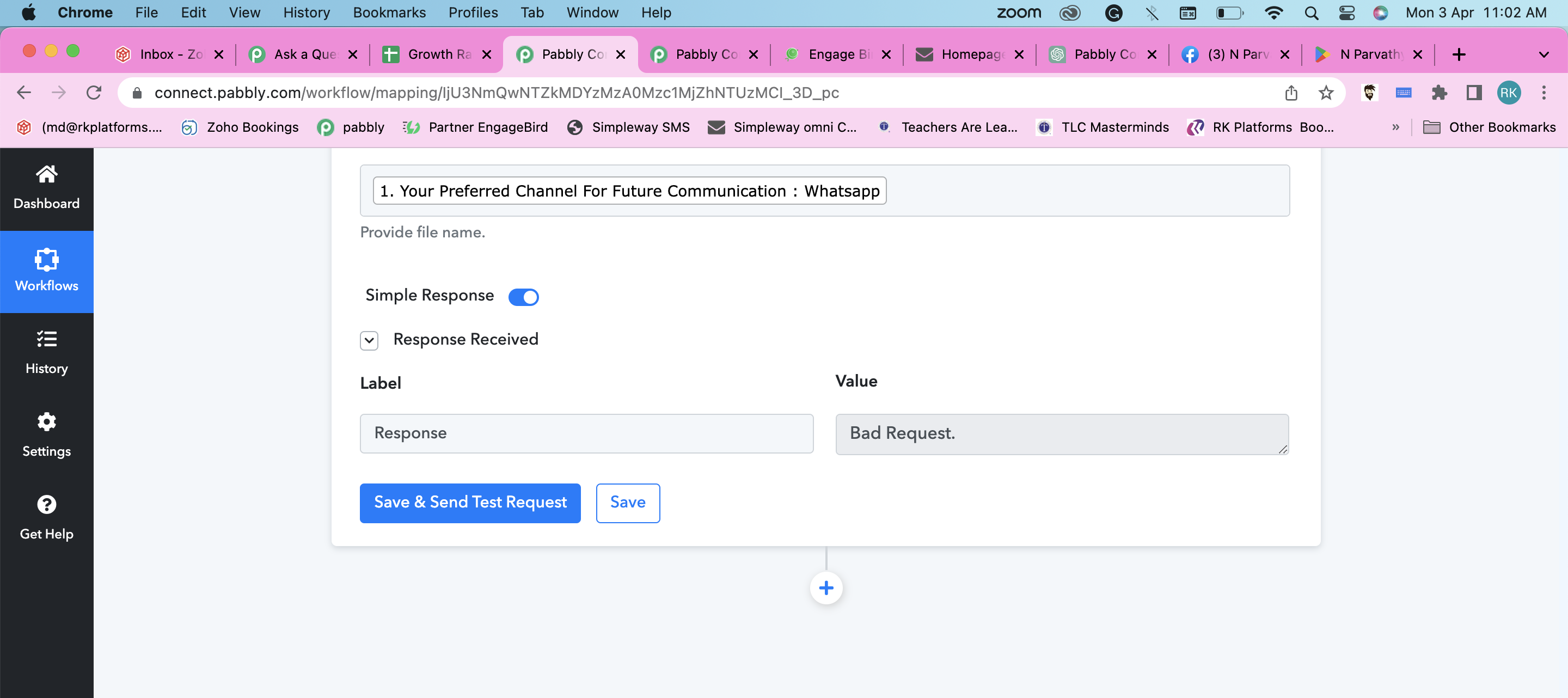Switch to the N Parvathy Play tab
Image resolution: width=1568 pixels, height=698 pixels.
coord(1370,55)
